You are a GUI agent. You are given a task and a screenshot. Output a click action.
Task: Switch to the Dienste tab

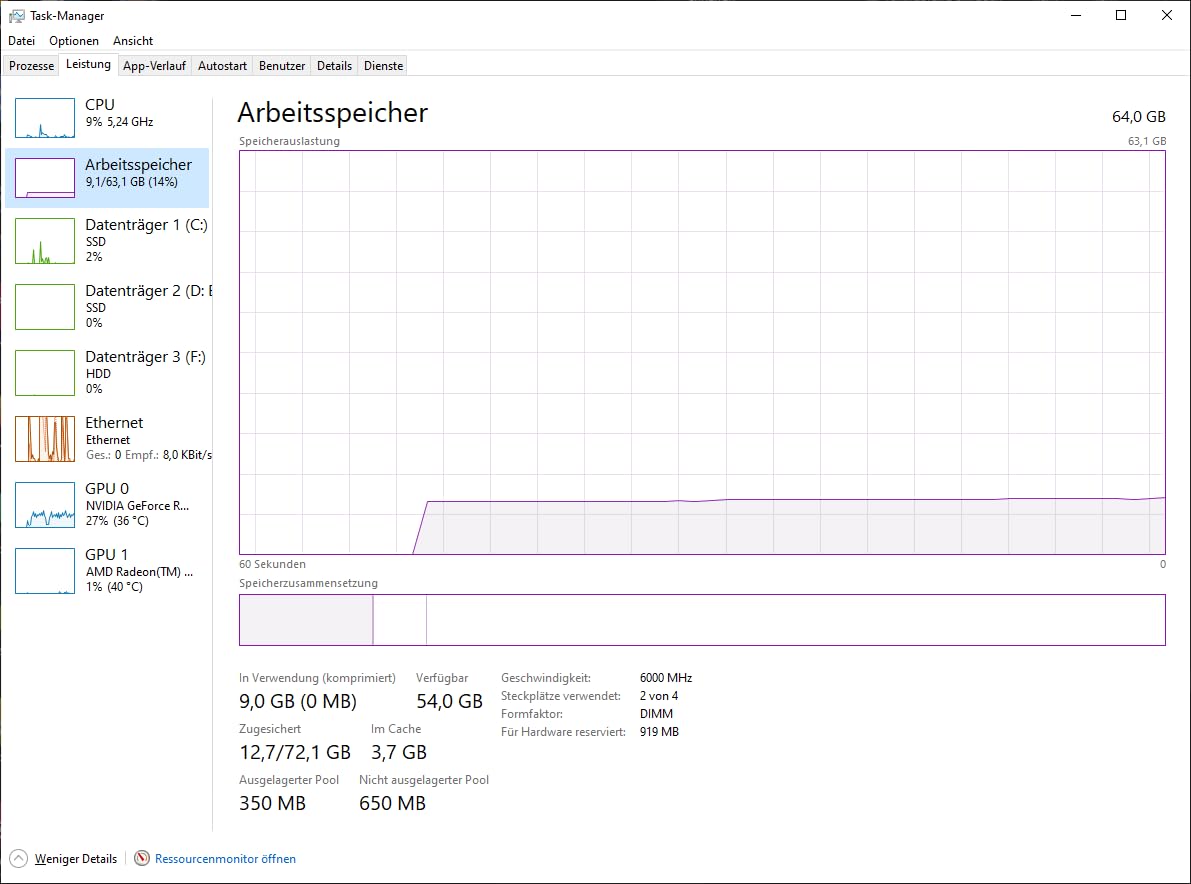coord(383,66)
